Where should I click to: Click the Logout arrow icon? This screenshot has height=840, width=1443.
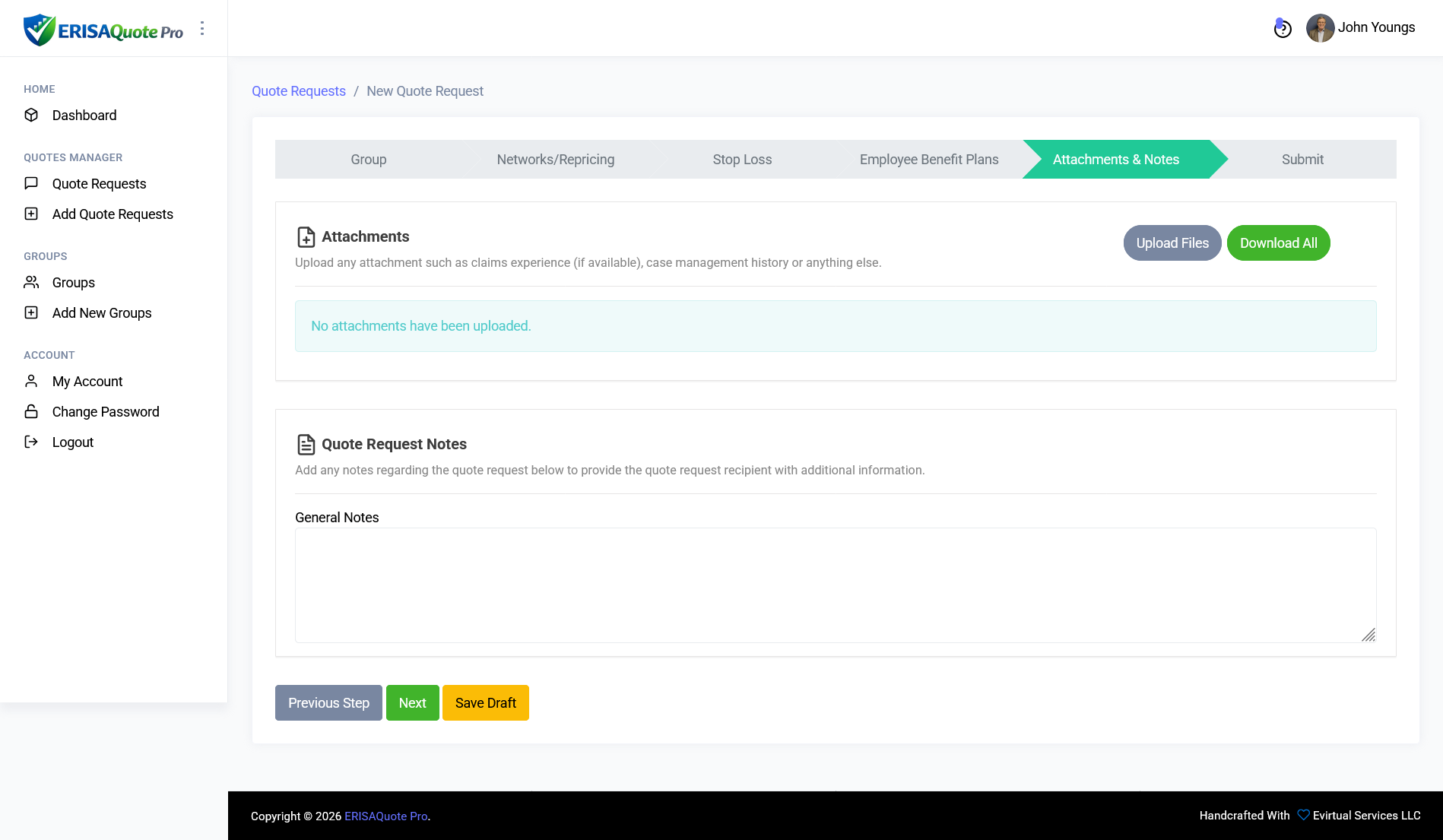[31, 442]
